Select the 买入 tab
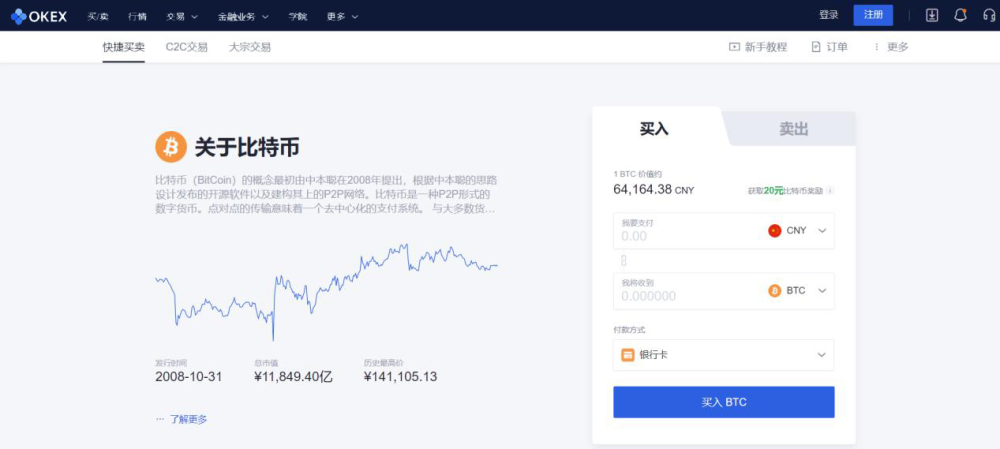Screen dimensions: 1000x449 [656, 128]
